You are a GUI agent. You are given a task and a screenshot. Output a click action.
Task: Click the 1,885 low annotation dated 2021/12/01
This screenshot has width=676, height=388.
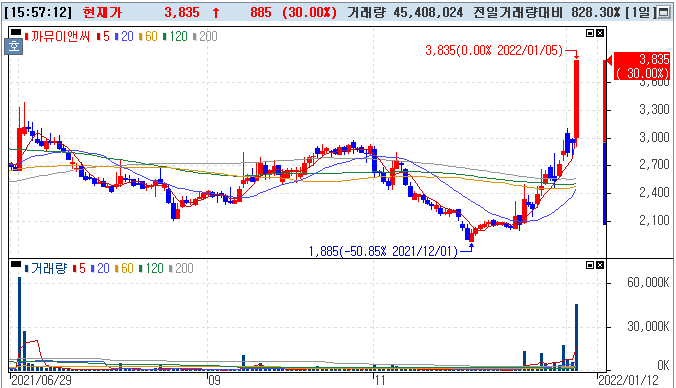[383, 251]
